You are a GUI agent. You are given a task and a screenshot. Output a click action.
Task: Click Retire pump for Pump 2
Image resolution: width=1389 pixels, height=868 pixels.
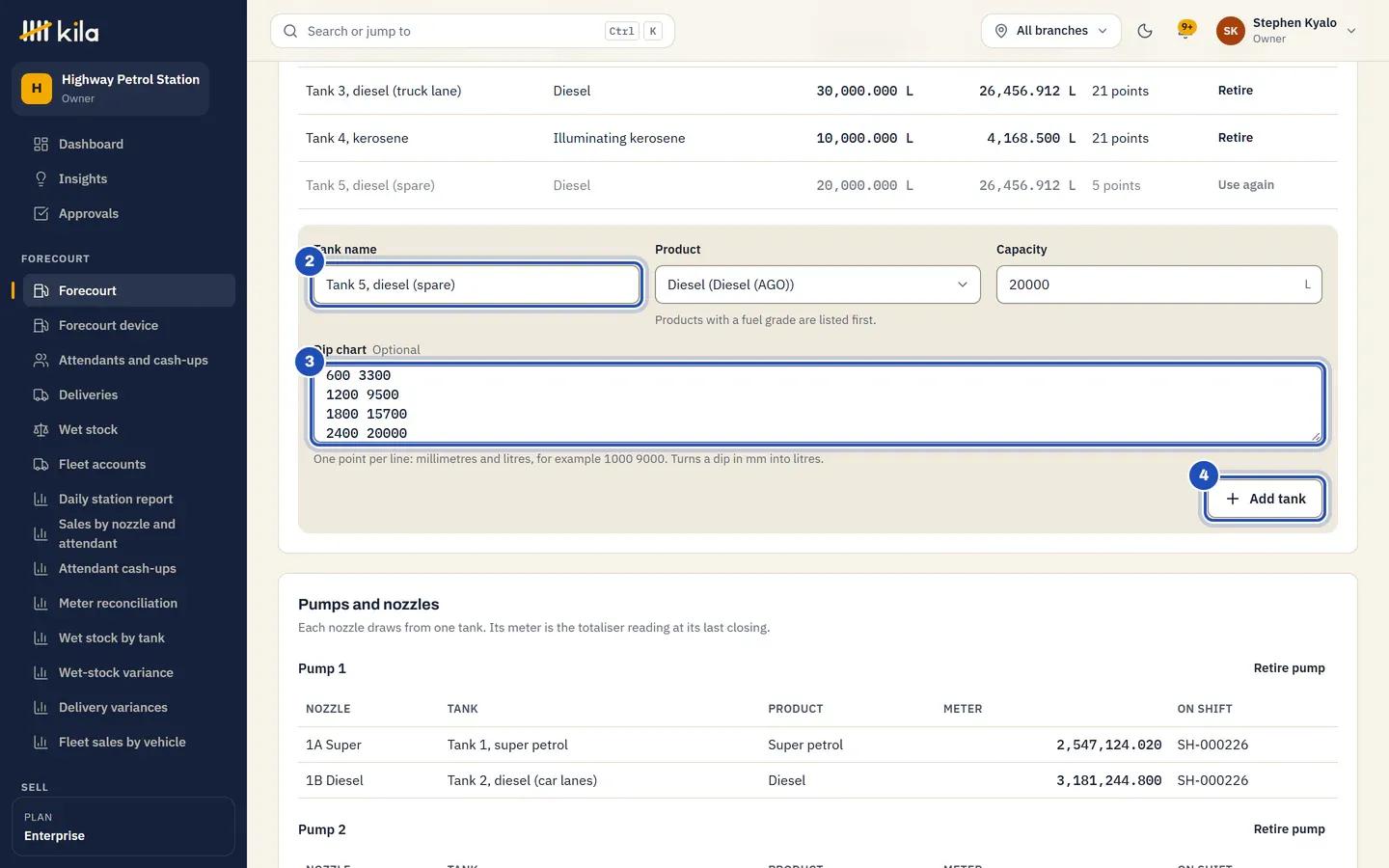tap(1289, 829)
